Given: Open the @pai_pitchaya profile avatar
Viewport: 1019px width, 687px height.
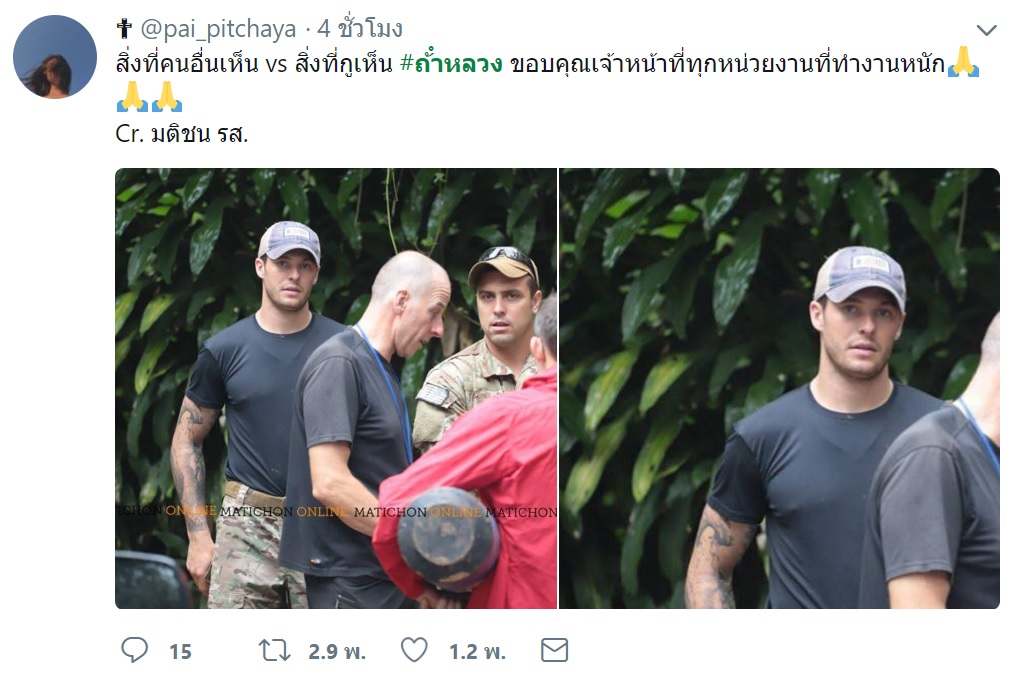Looking at the screenshot, I should tap(55, 57).
